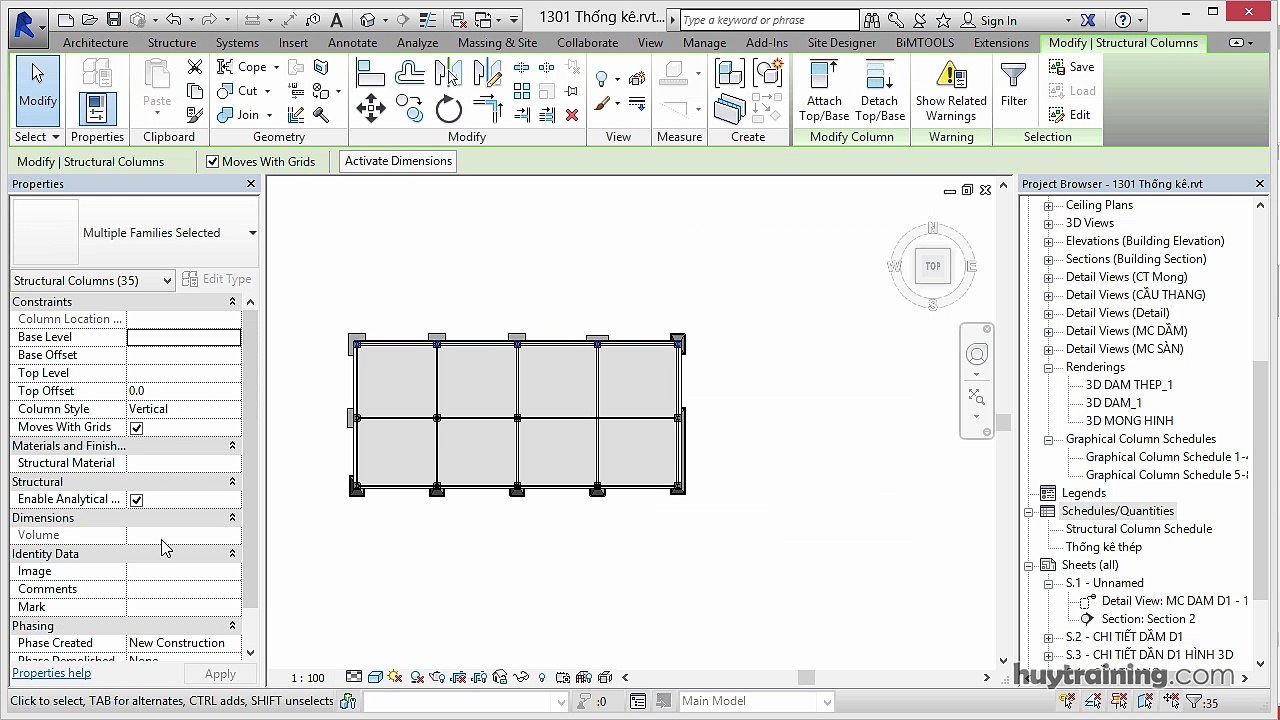Click the Help question mark icon

(1122, 20)
